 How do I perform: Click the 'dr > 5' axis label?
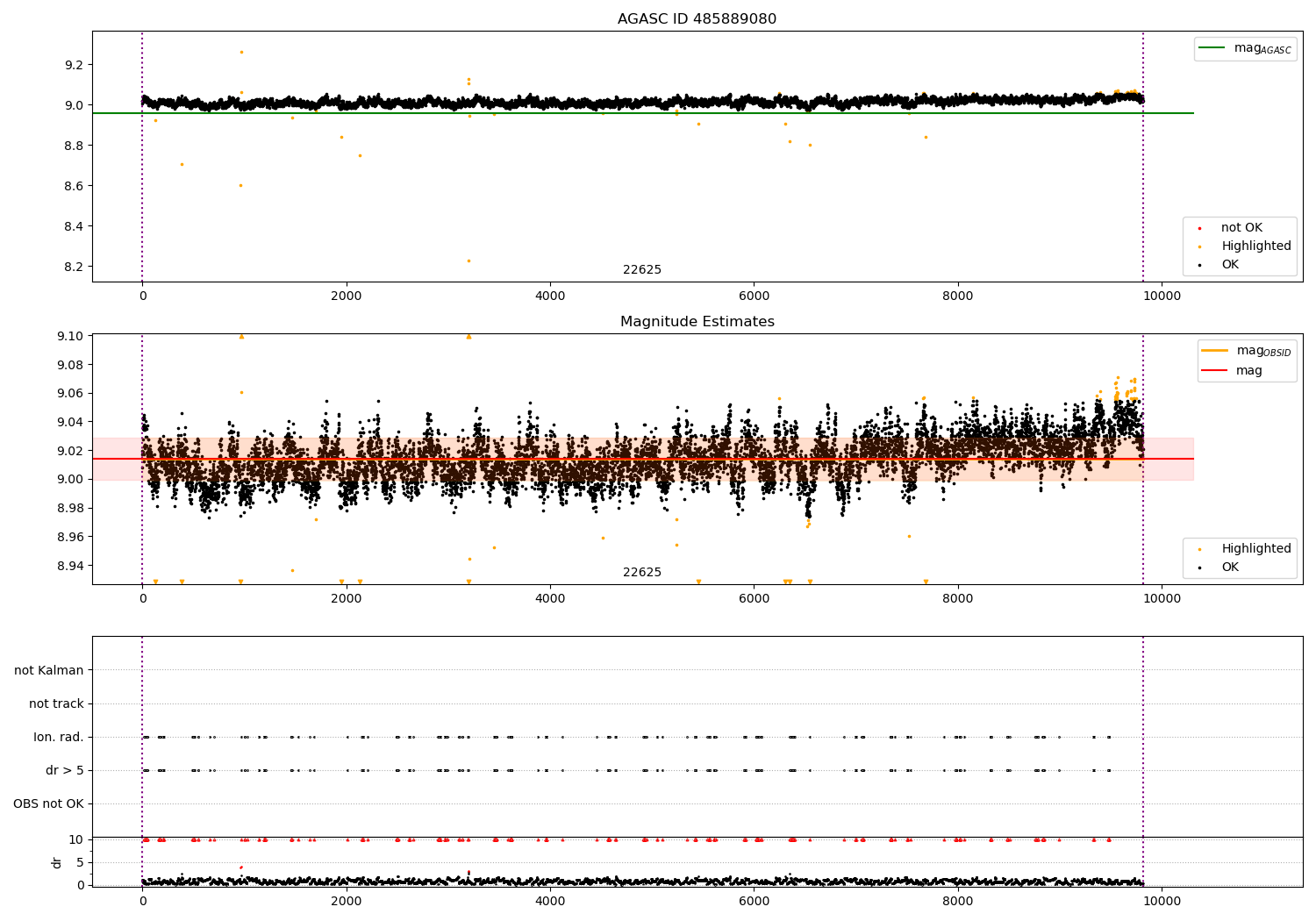65,770
